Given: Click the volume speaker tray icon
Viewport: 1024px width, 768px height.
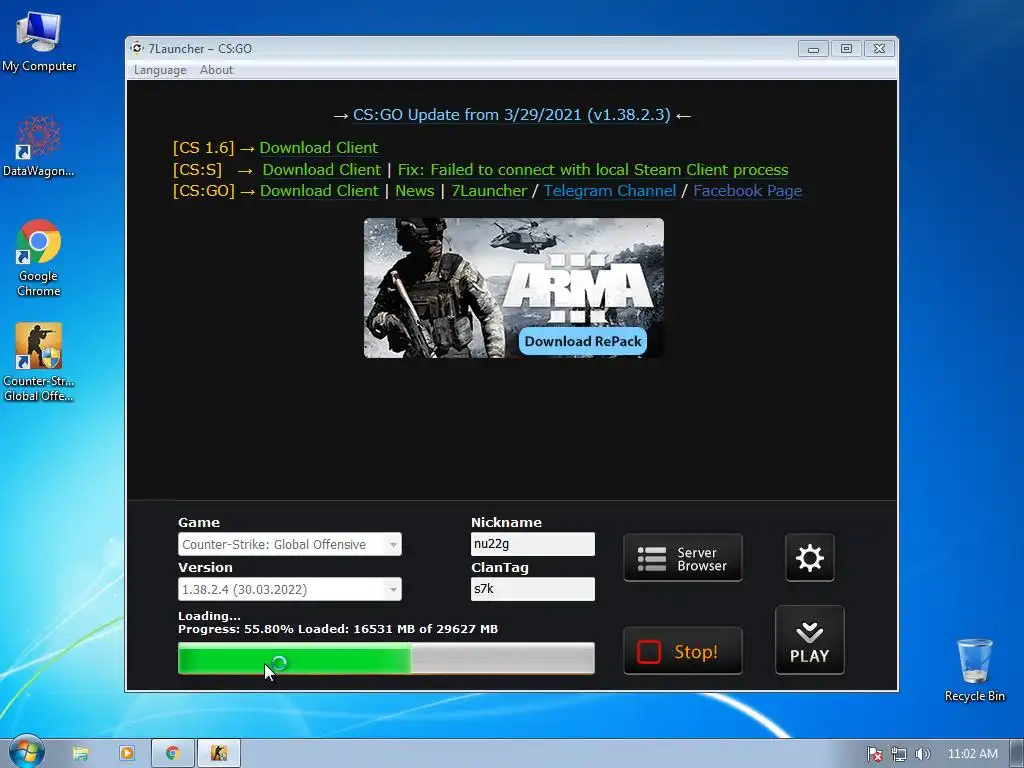Looking at the screenshot, I should click(921, 754).
